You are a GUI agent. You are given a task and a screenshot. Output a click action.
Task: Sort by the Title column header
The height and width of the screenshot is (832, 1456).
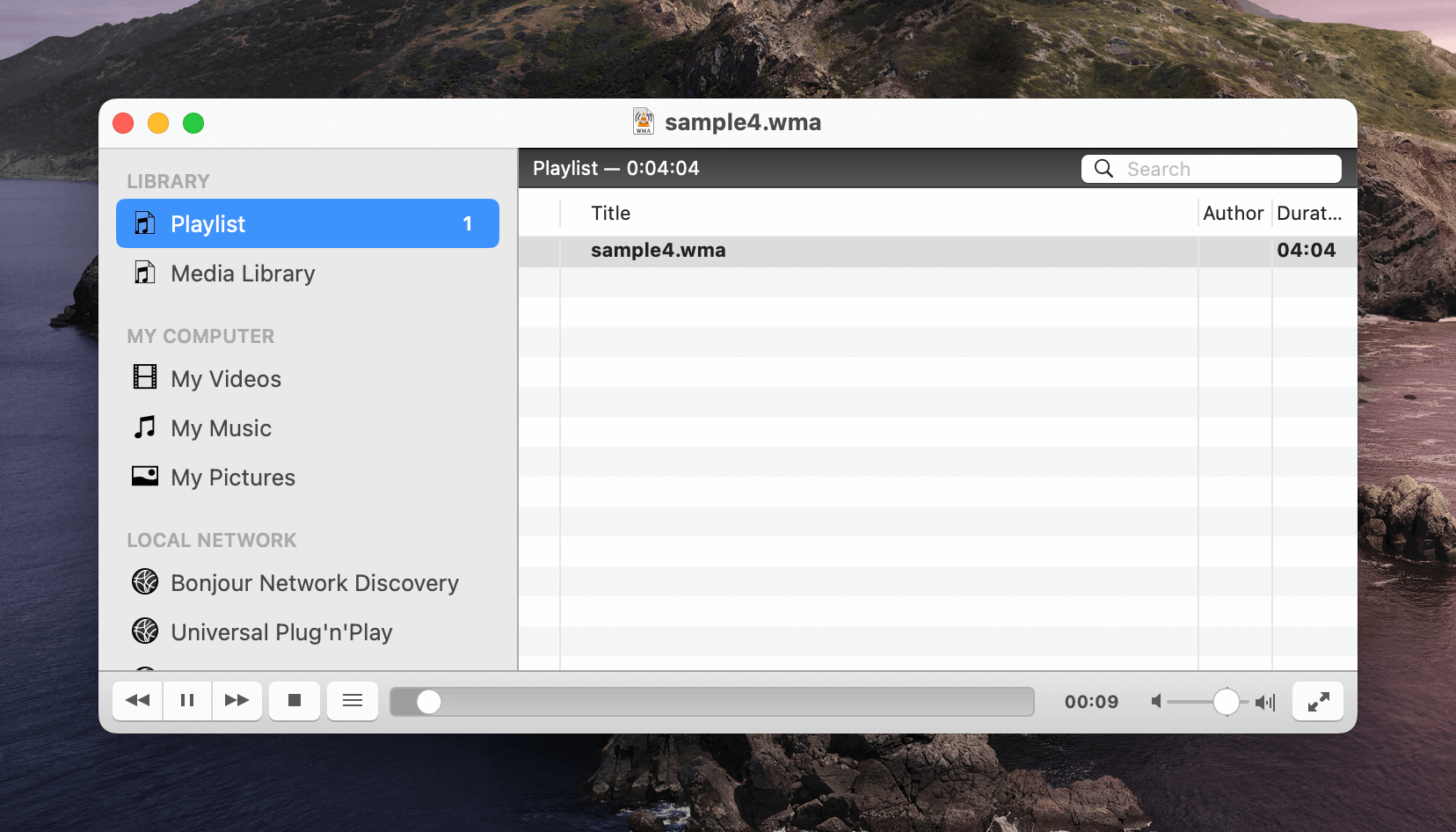click(609, 213)
